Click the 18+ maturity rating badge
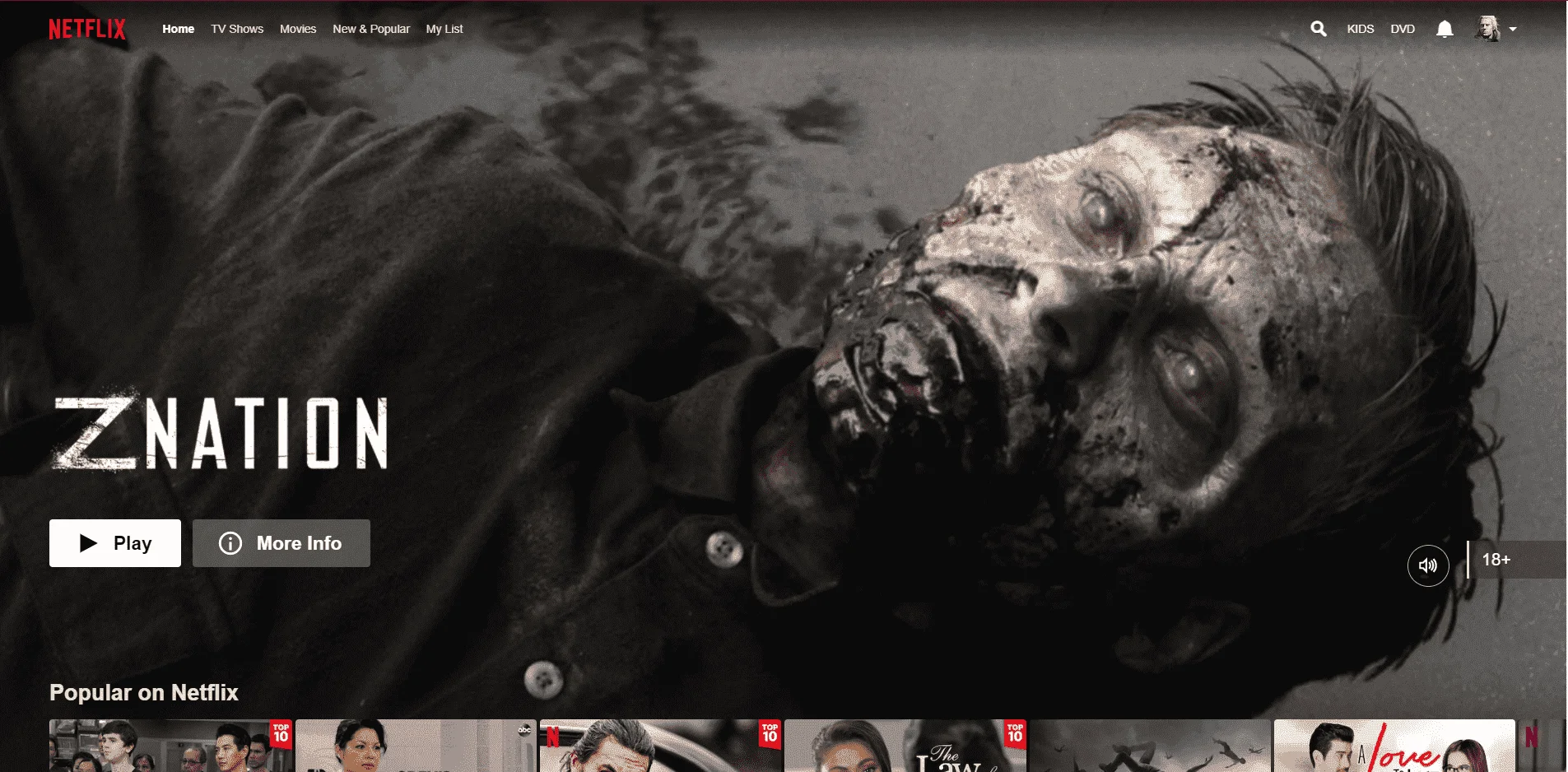The width and height of the screenshot is (1568, 772). 1516,560
